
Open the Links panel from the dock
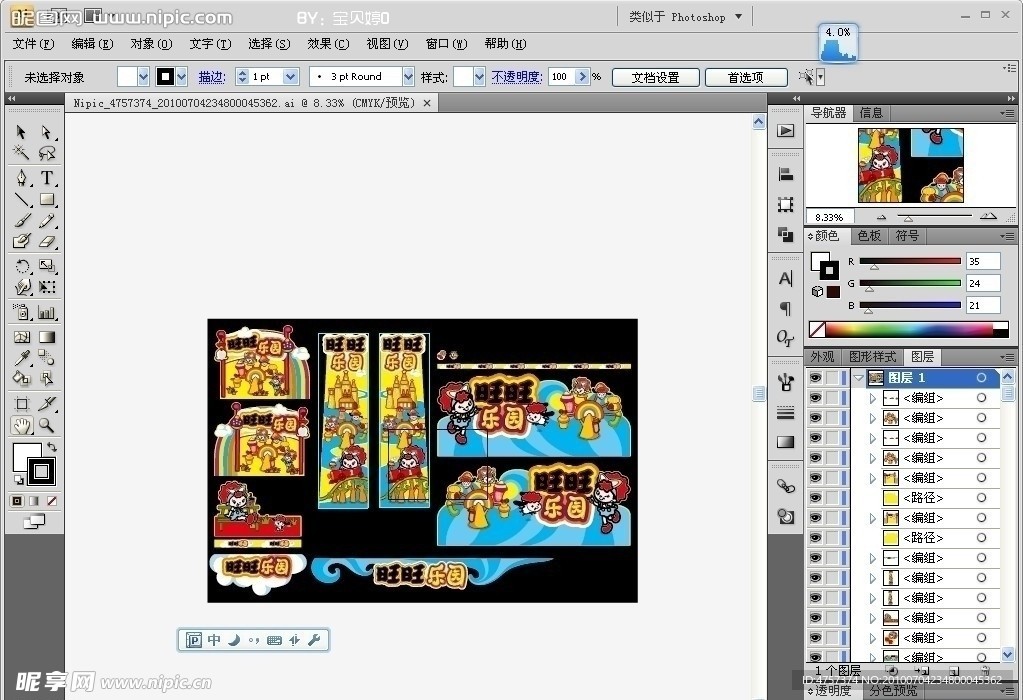(x=786, y=486)
